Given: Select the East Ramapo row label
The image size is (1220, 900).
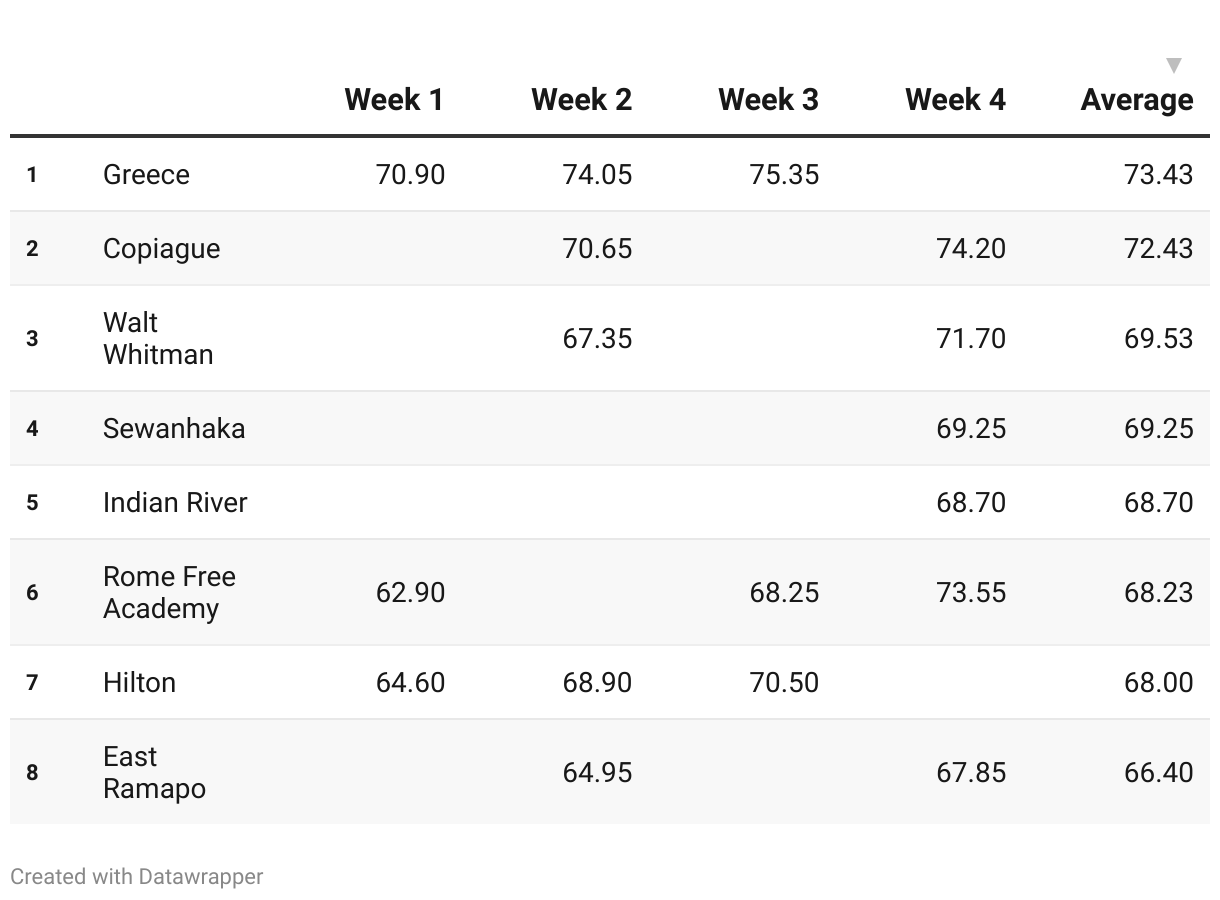Looking at the screenshot, I should tap(154, 772).
